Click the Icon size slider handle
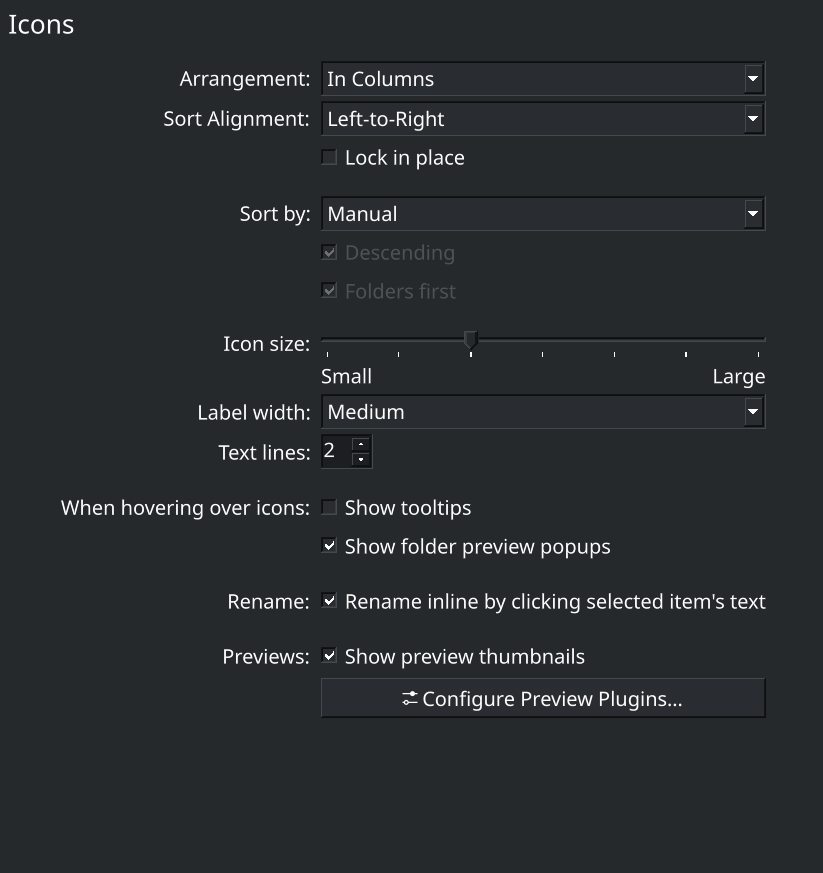823x873 pixels. click(x=471, y=340)
